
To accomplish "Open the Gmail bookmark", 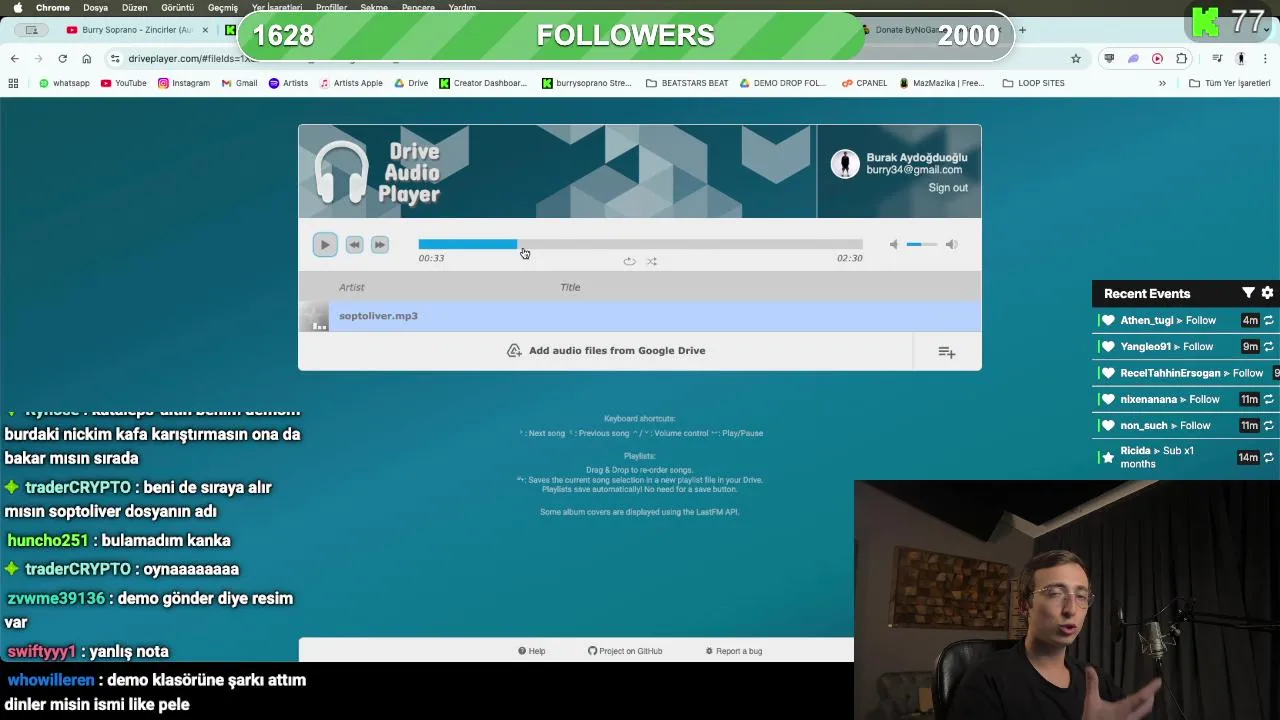I will (239, 83).
